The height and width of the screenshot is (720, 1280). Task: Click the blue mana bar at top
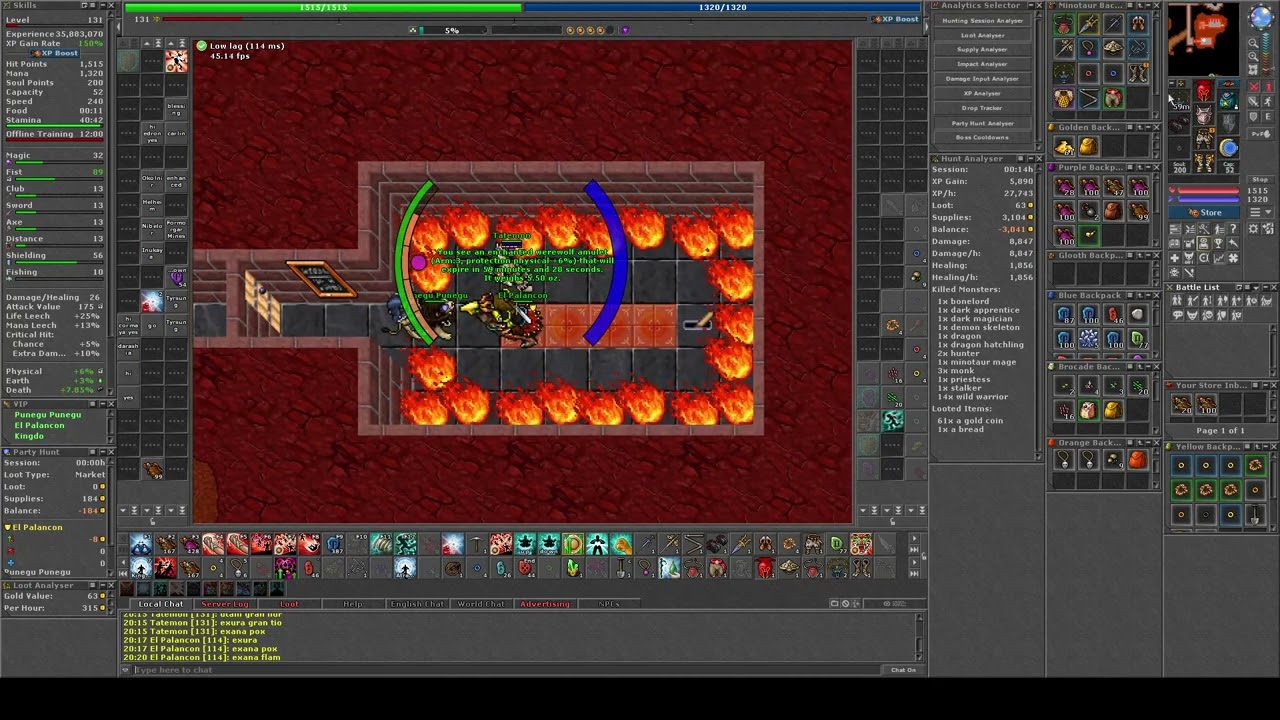[x=722, y=7]
